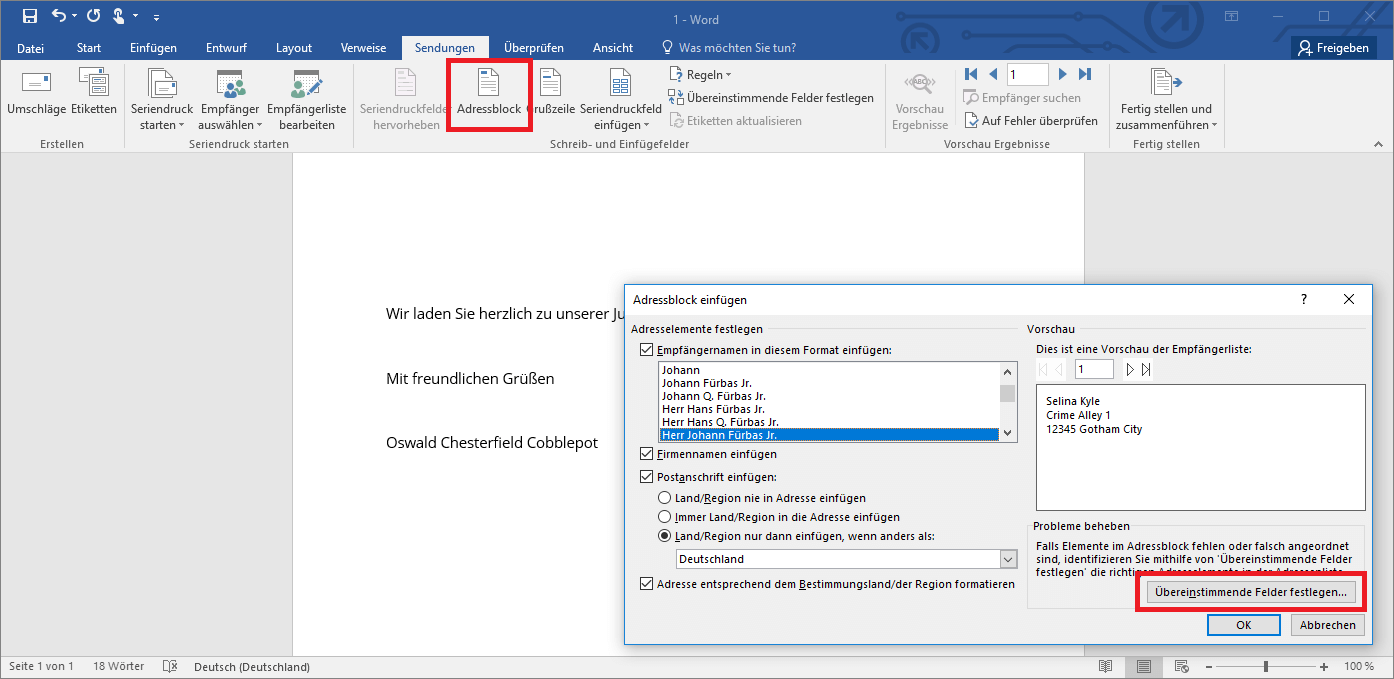Expand the Deutschland country dropdown
Image resolution: width=1394 pixels, height=679 pixels.
point(1007,560)
